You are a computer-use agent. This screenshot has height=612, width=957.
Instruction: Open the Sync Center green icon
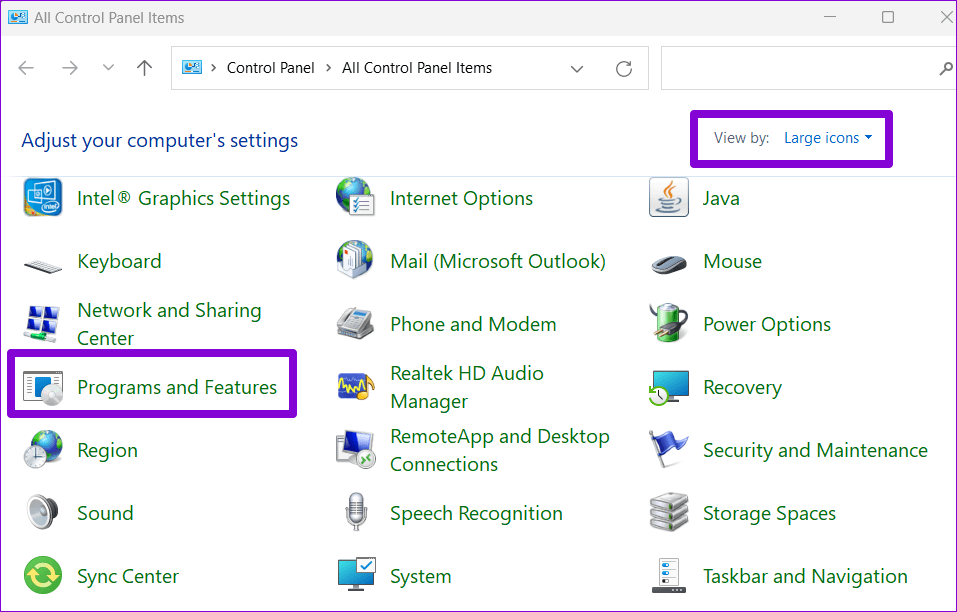coord(43,575)
